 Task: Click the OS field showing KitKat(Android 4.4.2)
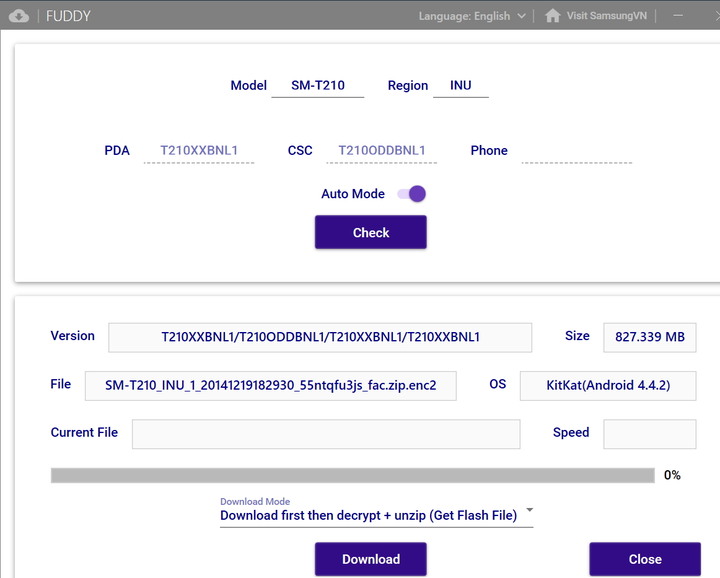pyautogui.click(x=608, y=386)
